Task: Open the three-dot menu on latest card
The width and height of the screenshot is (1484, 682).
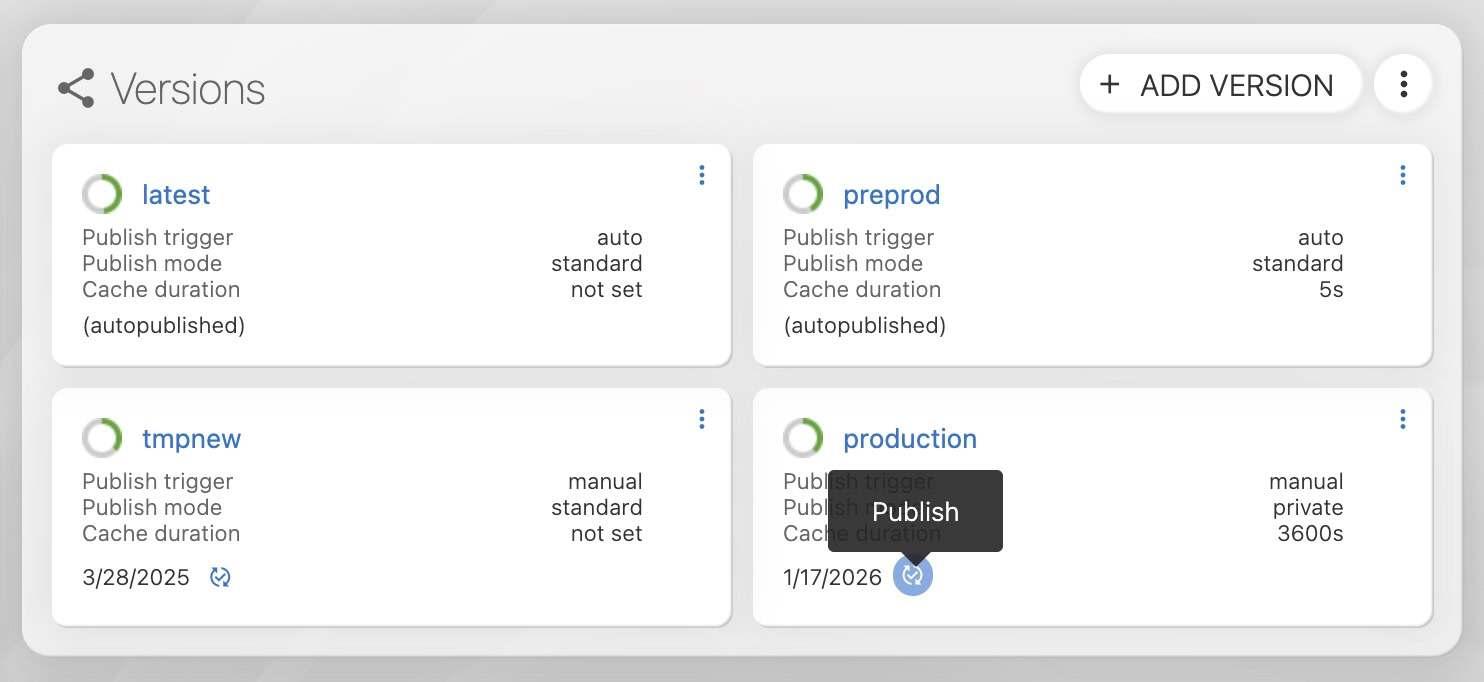Action: click(701, 176)
